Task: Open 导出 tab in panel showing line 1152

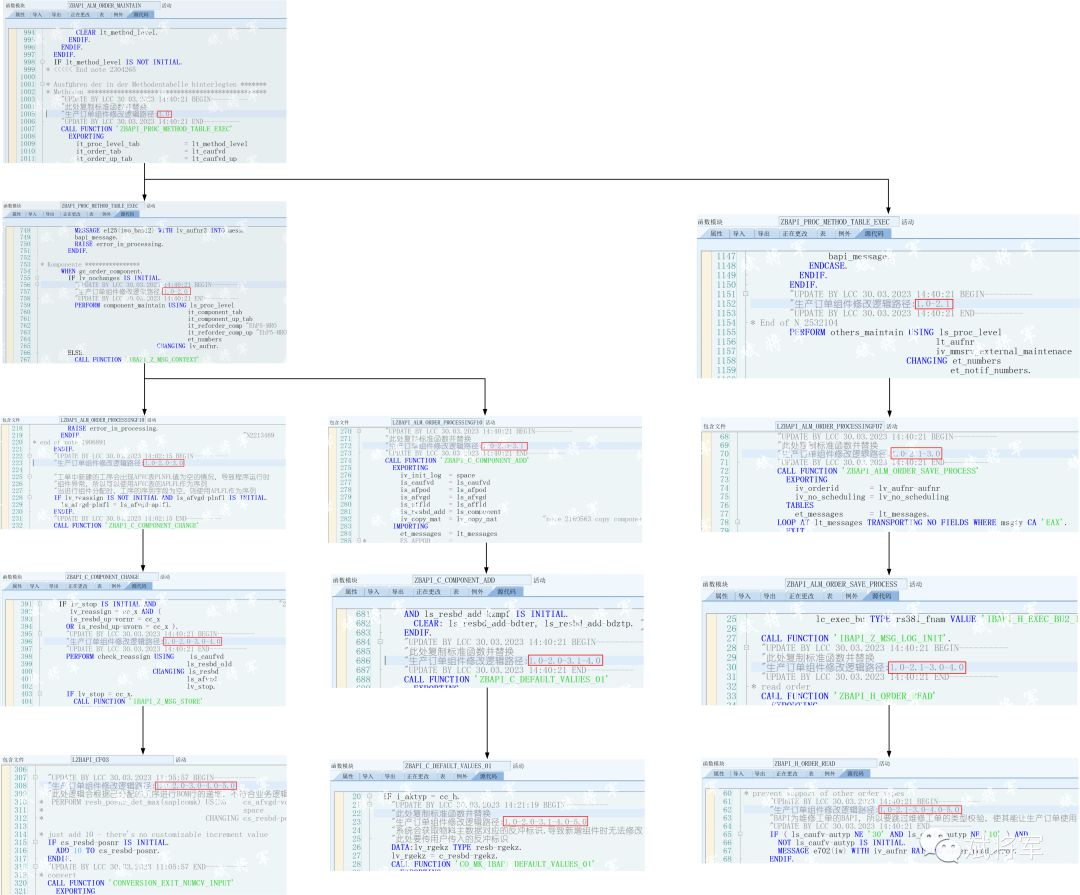Action: coord(764,234)
